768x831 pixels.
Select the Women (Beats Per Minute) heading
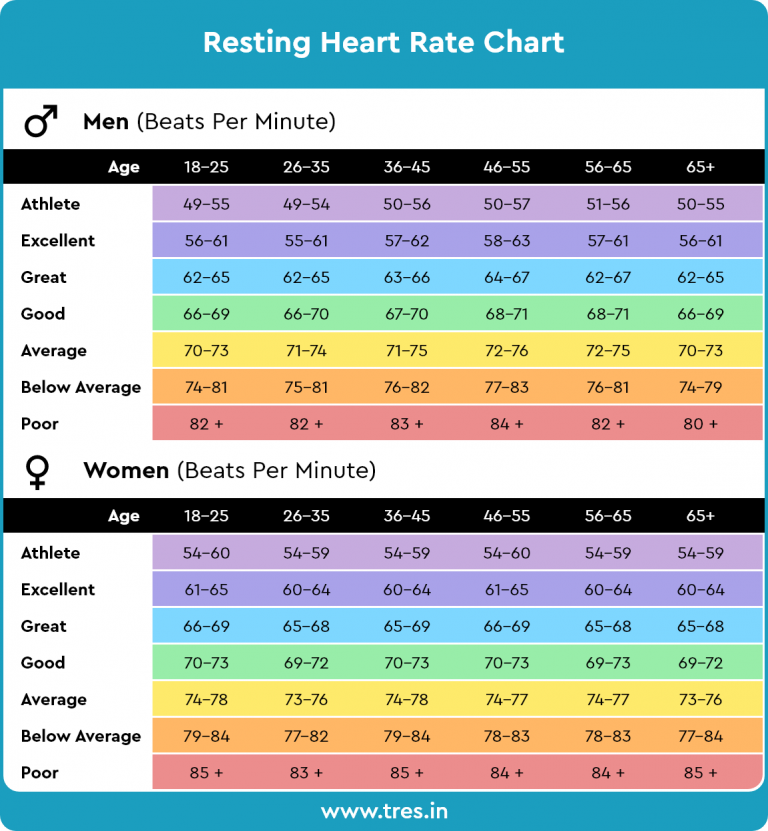click(x=229, y=470)
